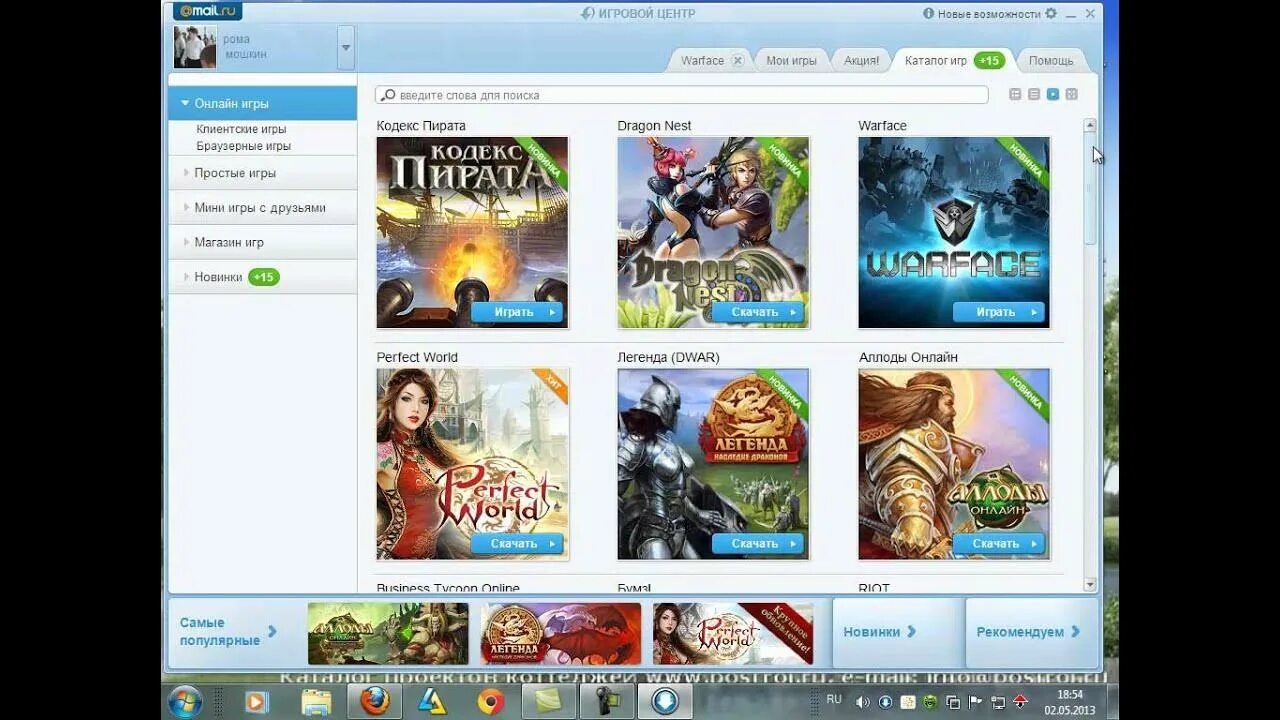Click the network tray icon

[x=998, y=702]
